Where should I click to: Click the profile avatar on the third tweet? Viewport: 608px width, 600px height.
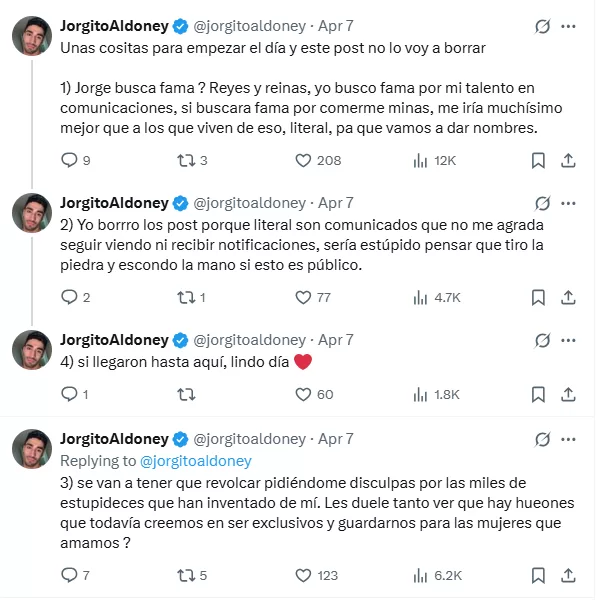[32, 349]
